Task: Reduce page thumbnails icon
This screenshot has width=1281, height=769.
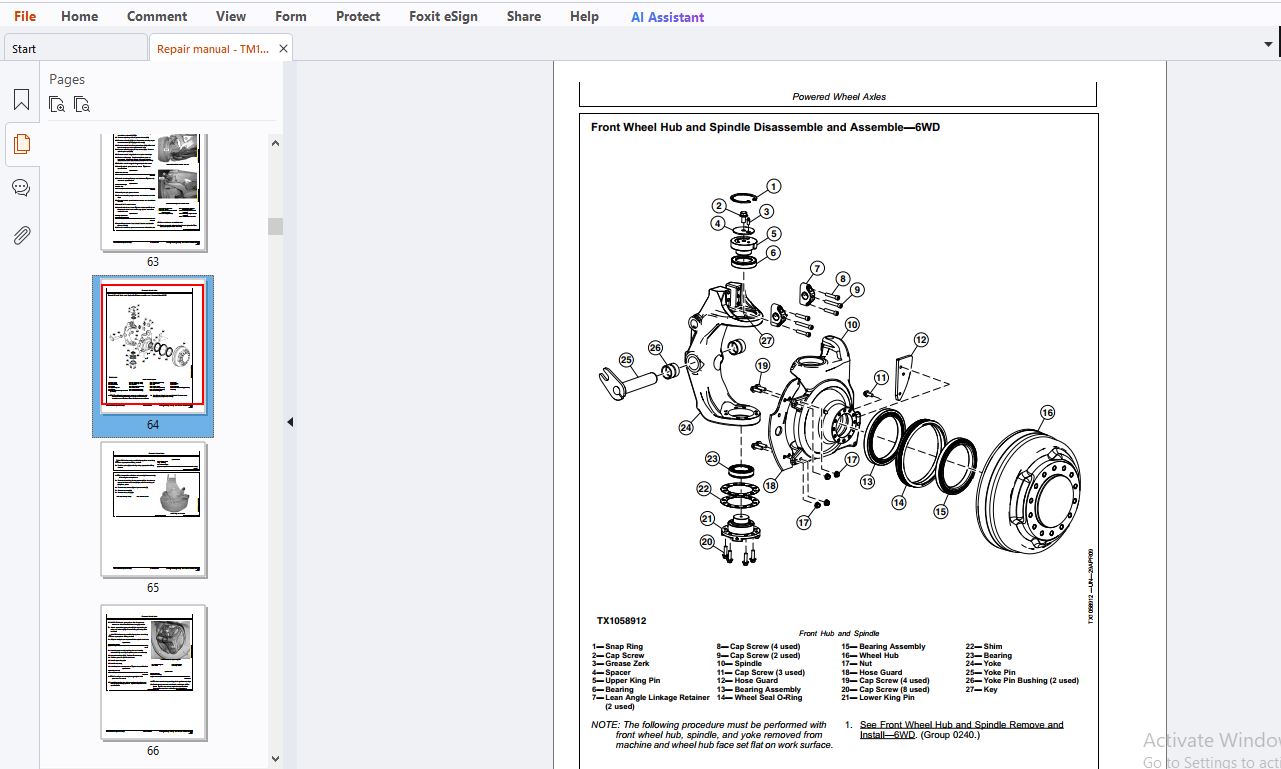Action: (x=82, y=104)
